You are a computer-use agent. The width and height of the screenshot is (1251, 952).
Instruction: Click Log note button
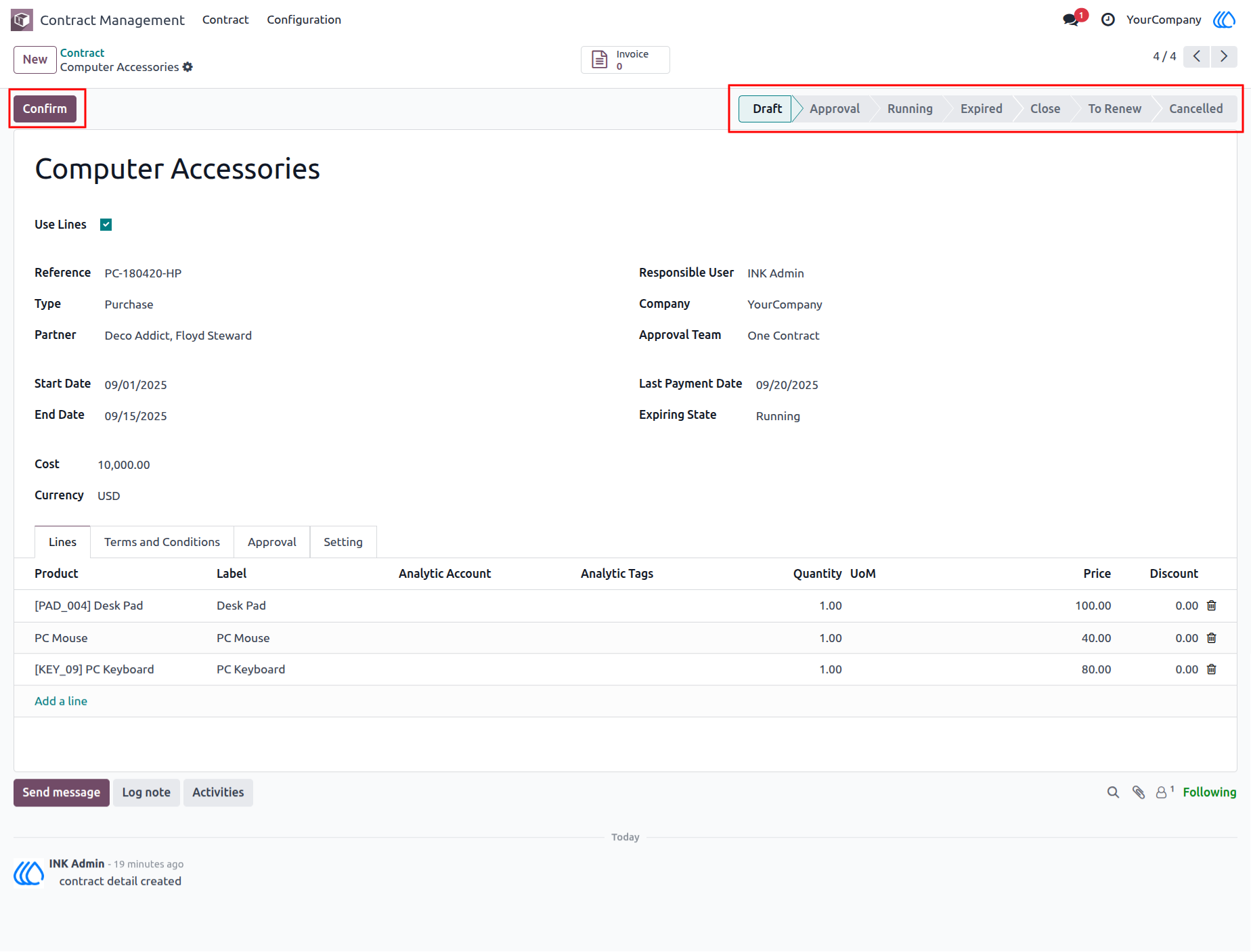[x=146, y=792]
